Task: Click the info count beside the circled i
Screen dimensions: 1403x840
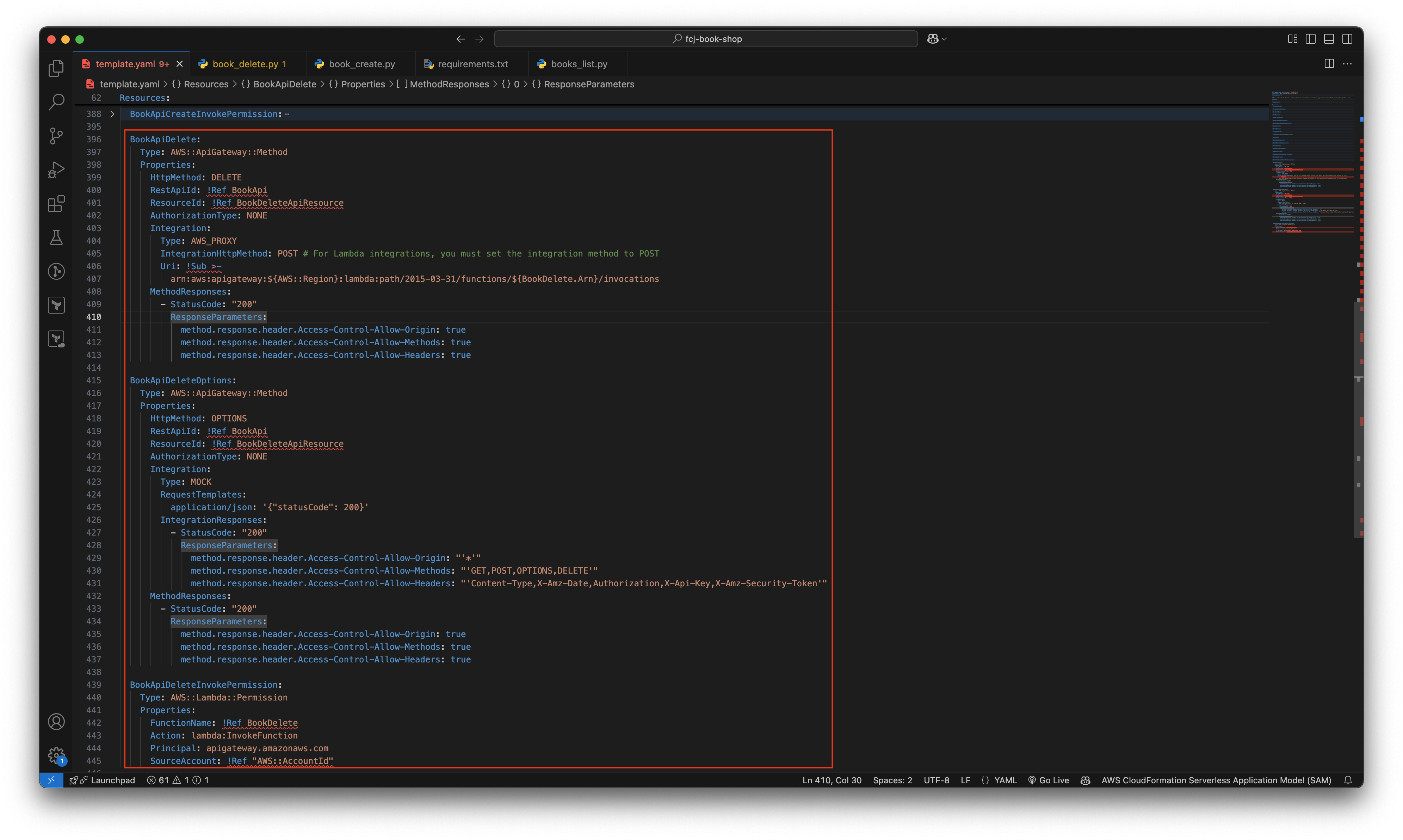Action: [201, 780]
